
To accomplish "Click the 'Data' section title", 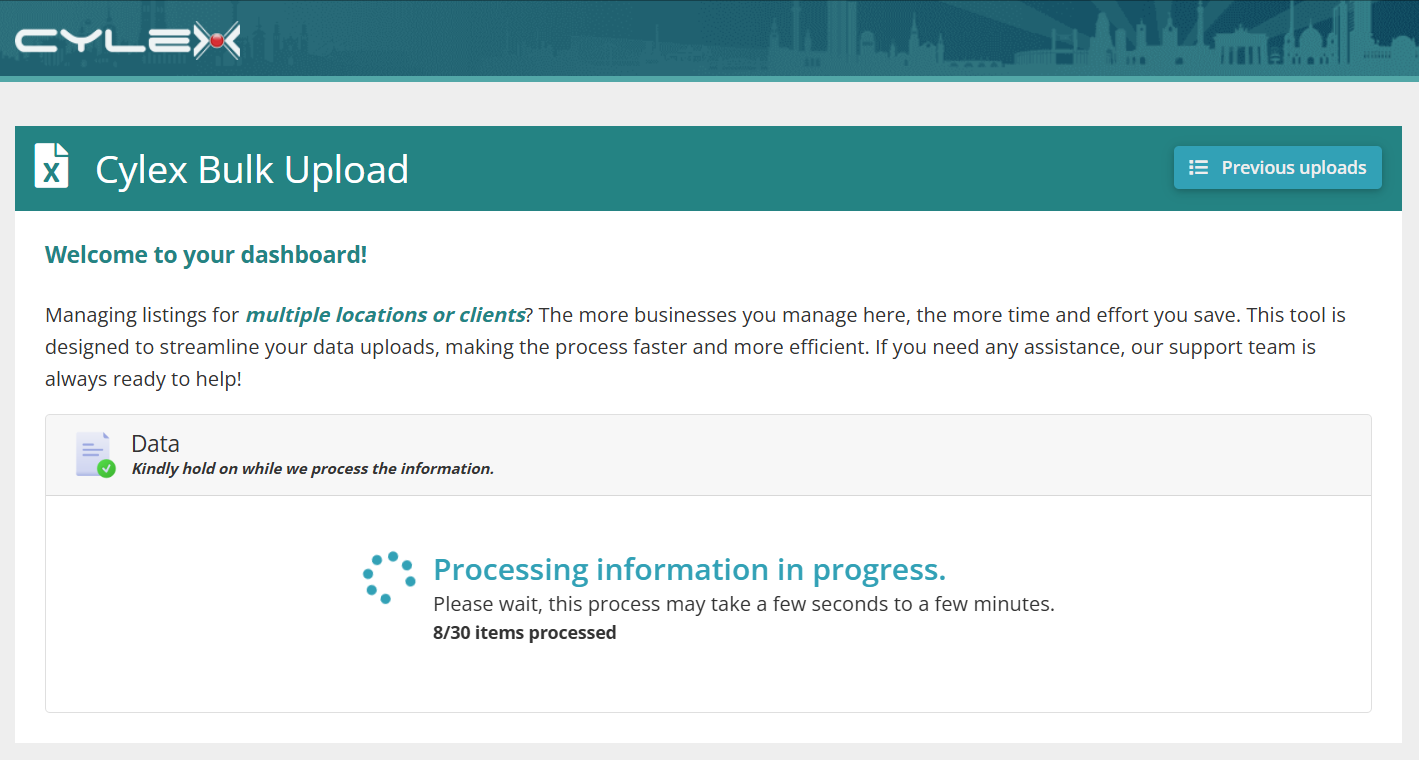I will [155, 444].
